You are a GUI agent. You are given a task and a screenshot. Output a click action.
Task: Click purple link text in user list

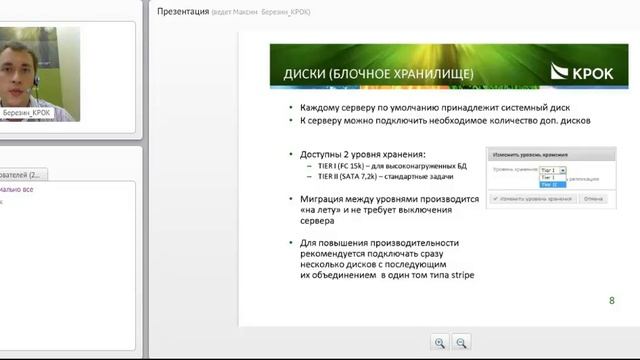17,189
